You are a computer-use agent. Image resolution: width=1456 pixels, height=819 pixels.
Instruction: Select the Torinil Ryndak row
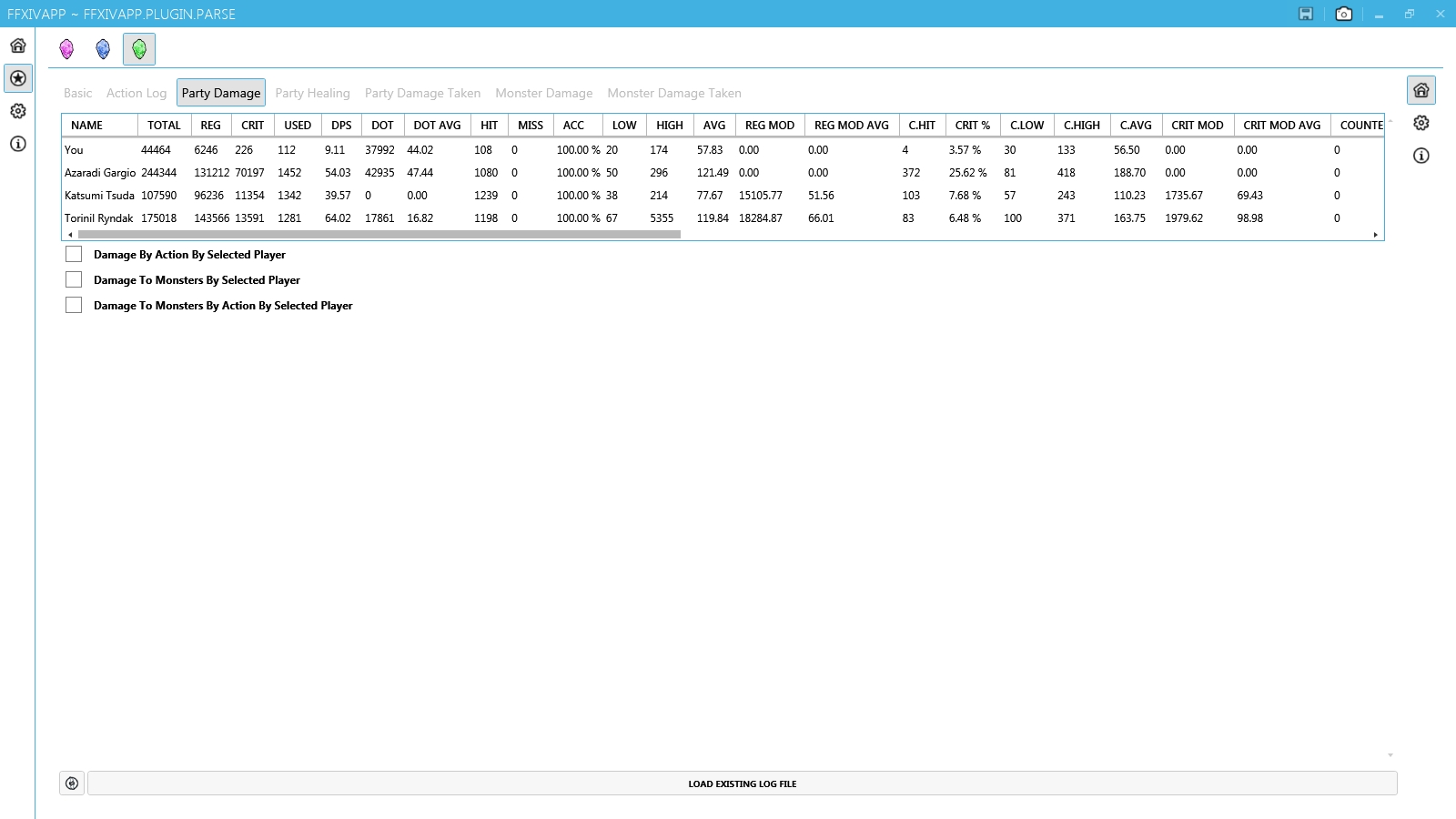pos(99,218)
